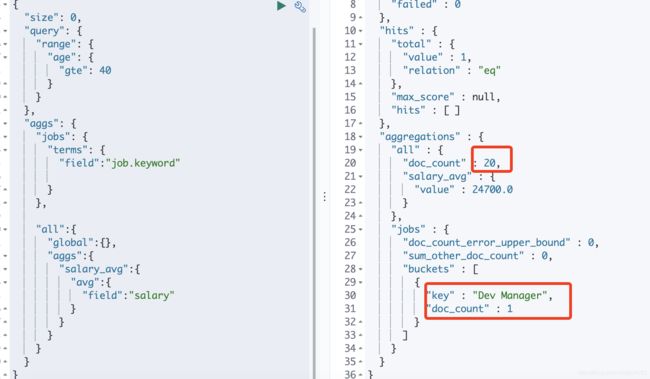The width and height of the screenshot is (650, 379).
Task: Collapse the fold arrow at line 25 "jobs"
Action: tap(361, 229)
